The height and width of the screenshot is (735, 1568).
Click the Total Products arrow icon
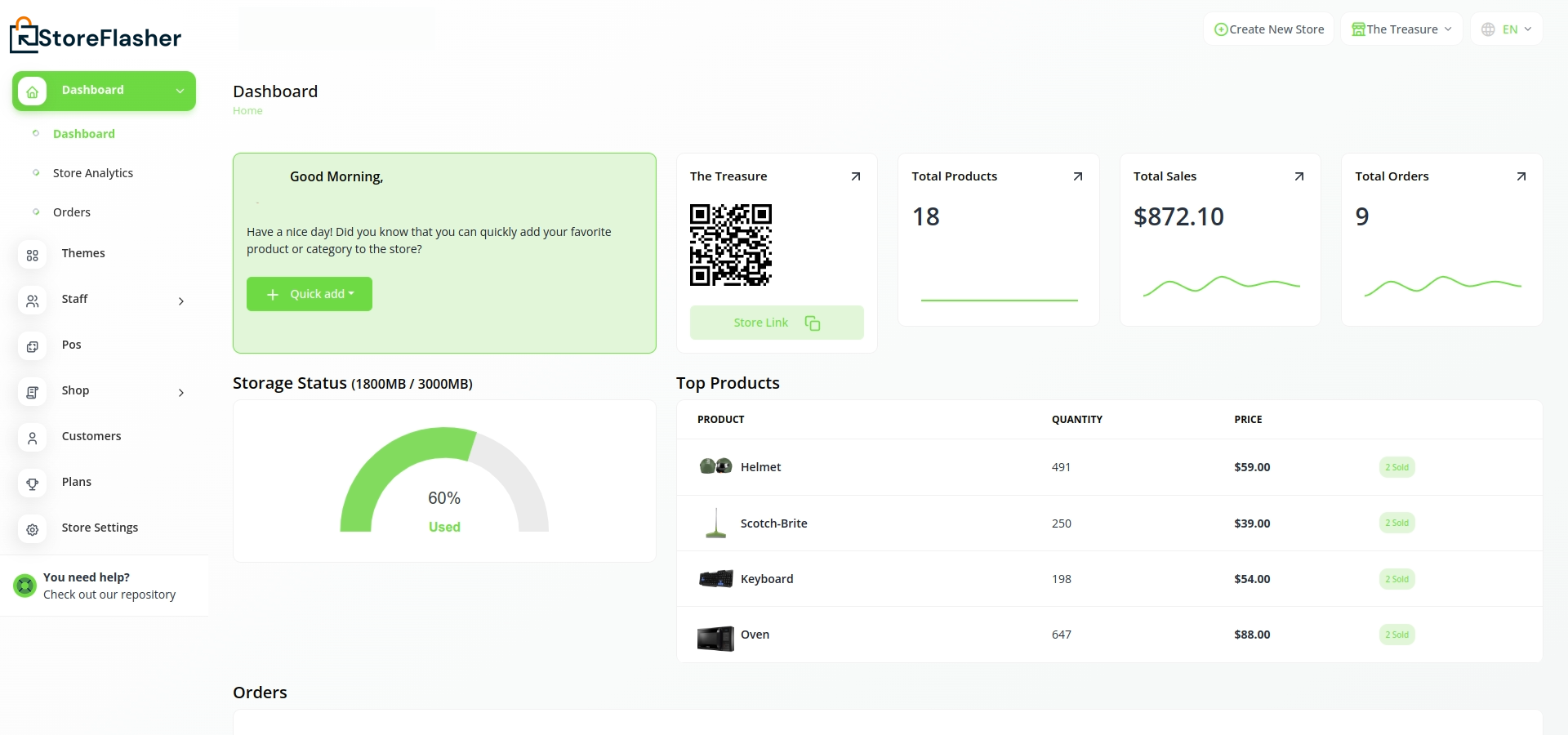pyautogui.click(x=1077, y=176)
